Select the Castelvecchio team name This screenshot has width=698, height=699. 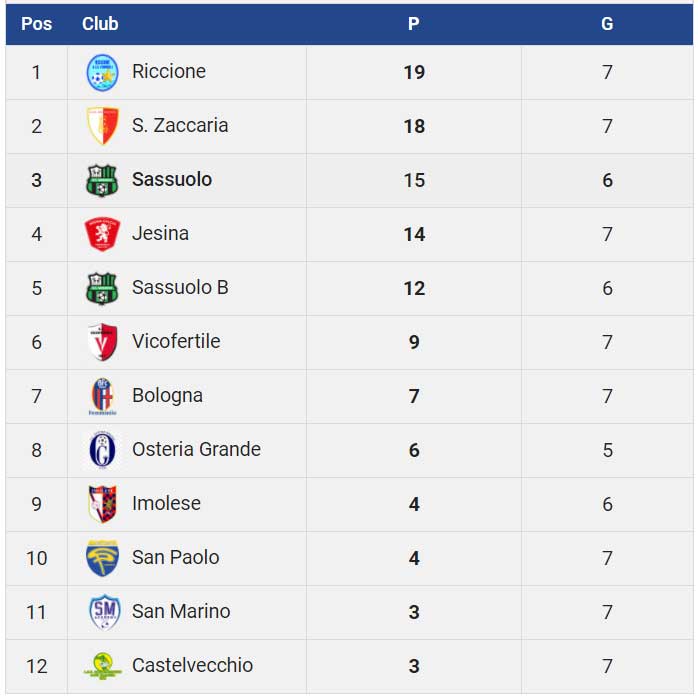(192, 666)
